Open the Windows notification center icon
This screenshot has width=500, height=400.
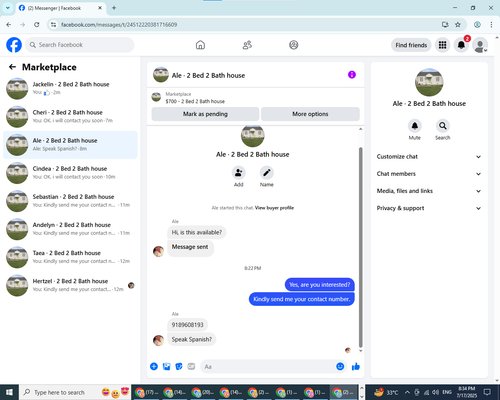point(487,392)
